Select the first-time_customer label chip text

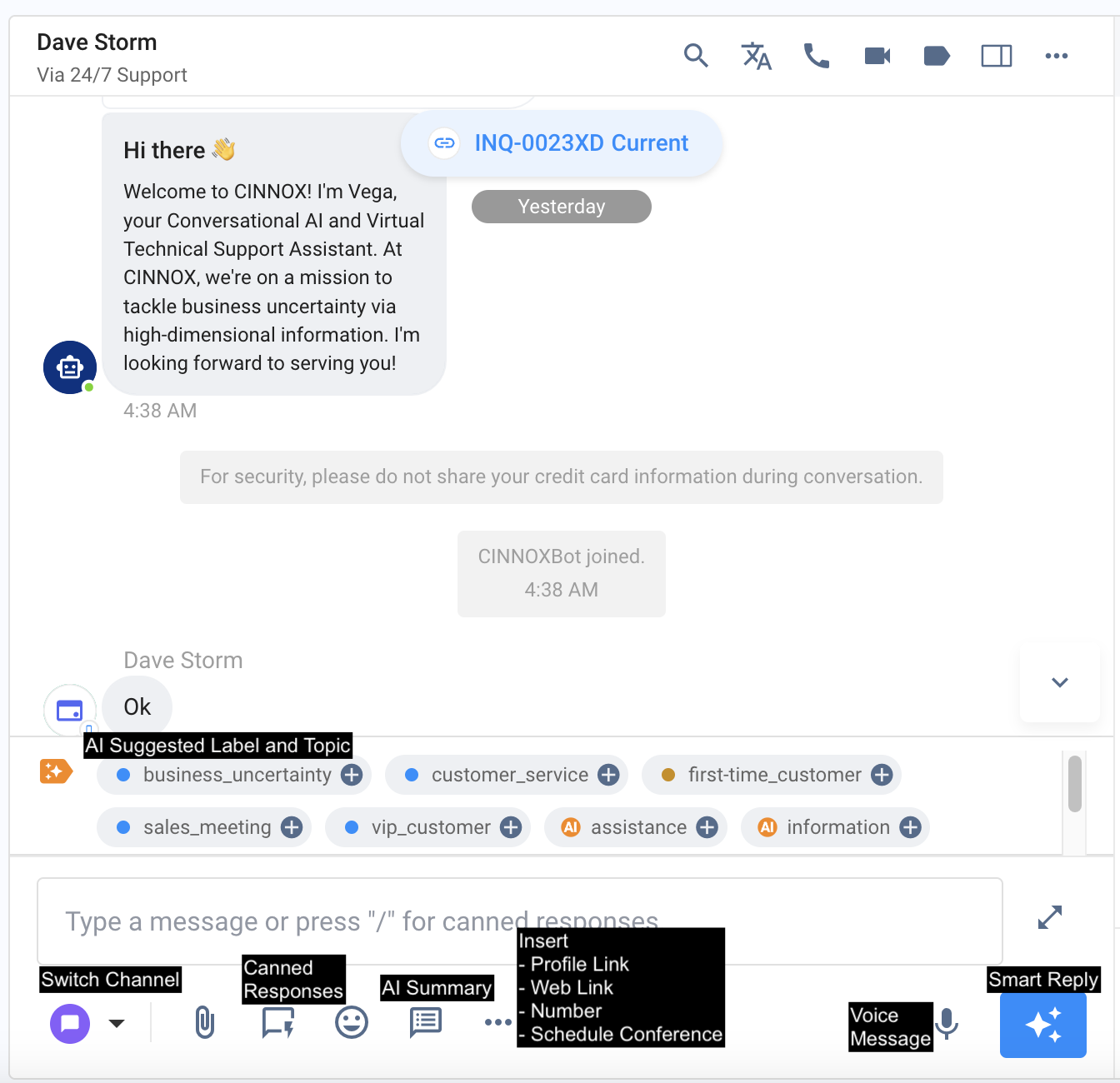[x=775, y=775]
